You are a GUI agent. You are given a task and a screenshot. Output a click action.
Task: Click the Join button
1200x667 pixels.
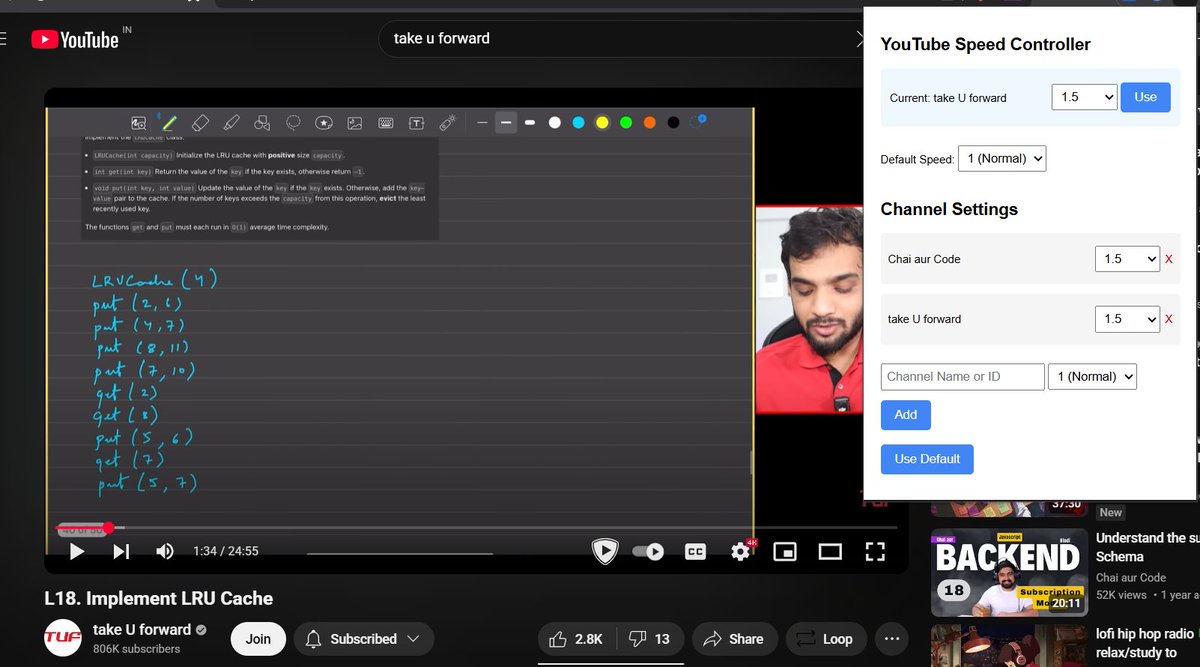[258, 639]
